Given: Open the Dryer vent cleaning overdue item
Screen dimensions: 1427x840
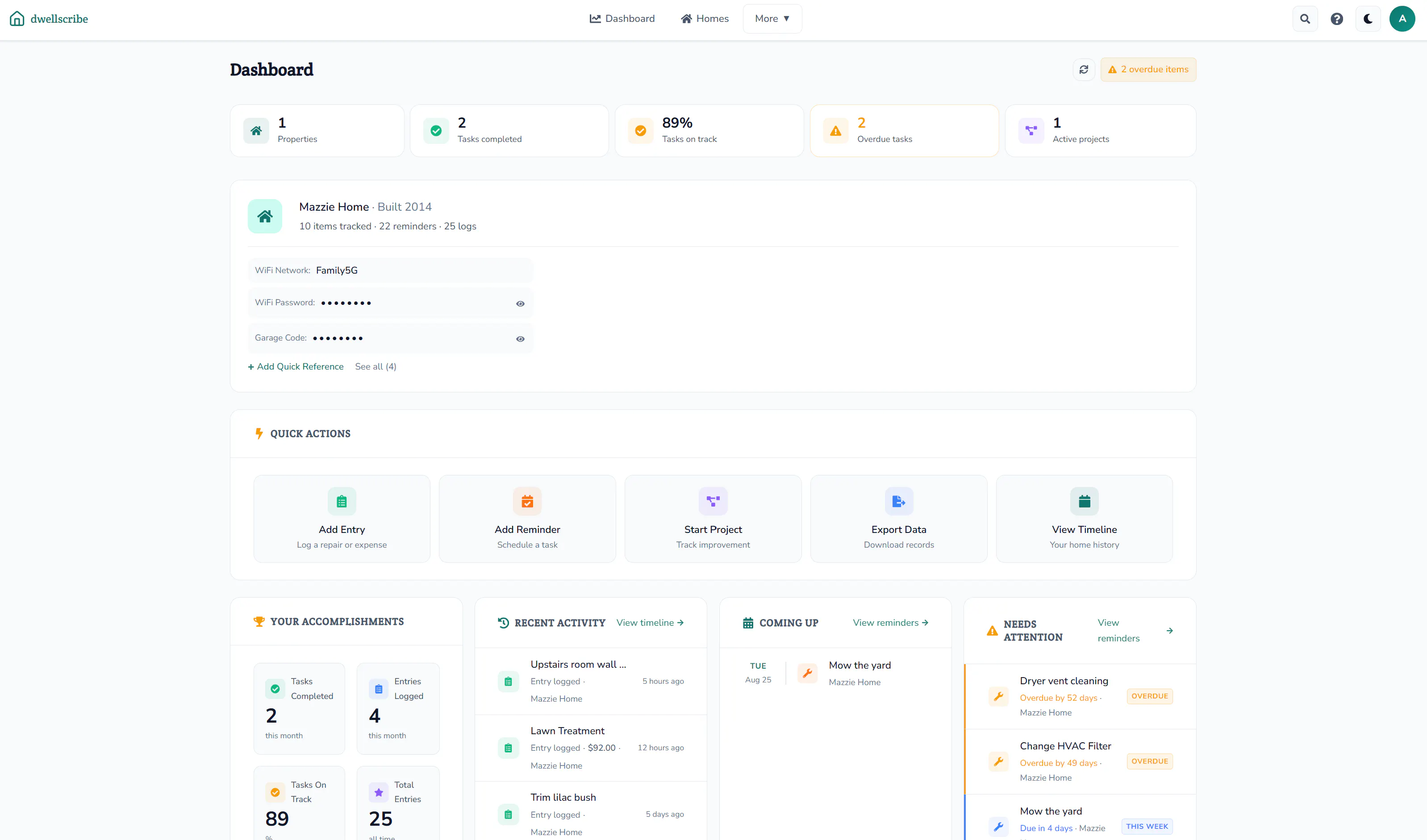Looking at the screenshot, I should [1081, 696].
